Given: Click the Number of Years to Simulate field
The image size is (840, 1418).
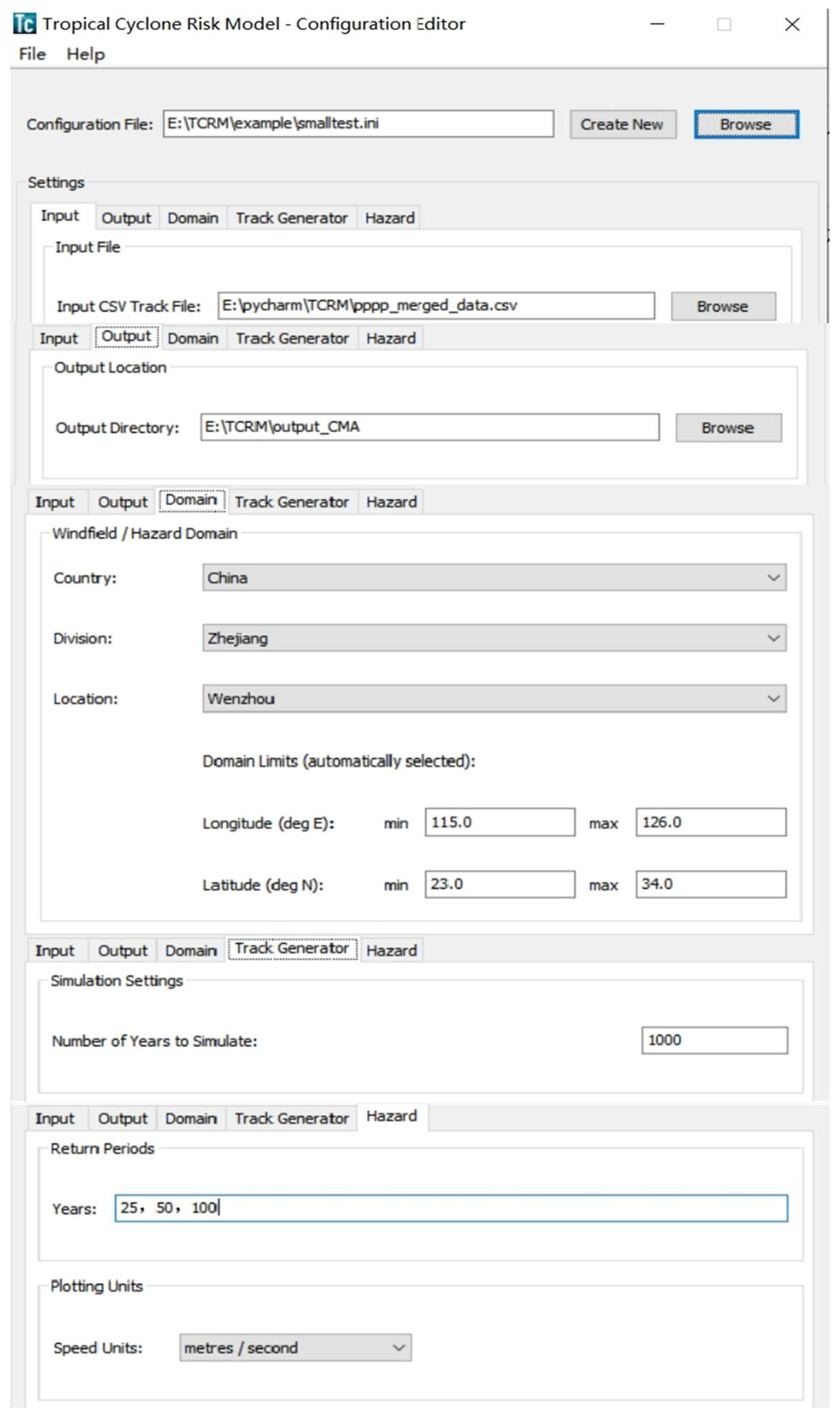Looking at the screenshot, I should point(715,1040).
